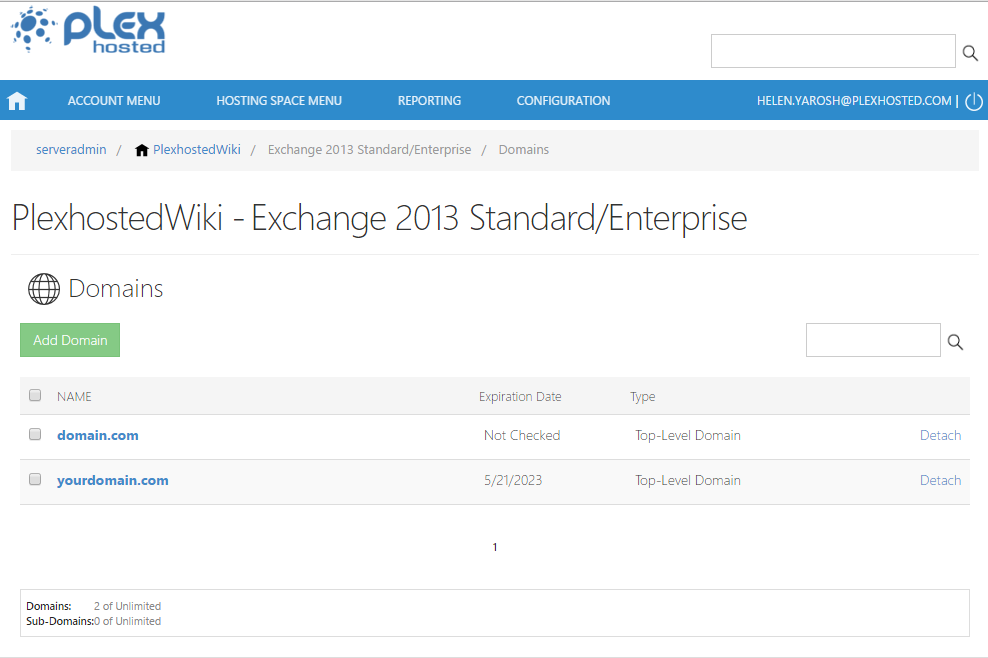Click 'Top-Level Domain' type in domain.com row
988x658 pixels.
click(x=687, y=436)
